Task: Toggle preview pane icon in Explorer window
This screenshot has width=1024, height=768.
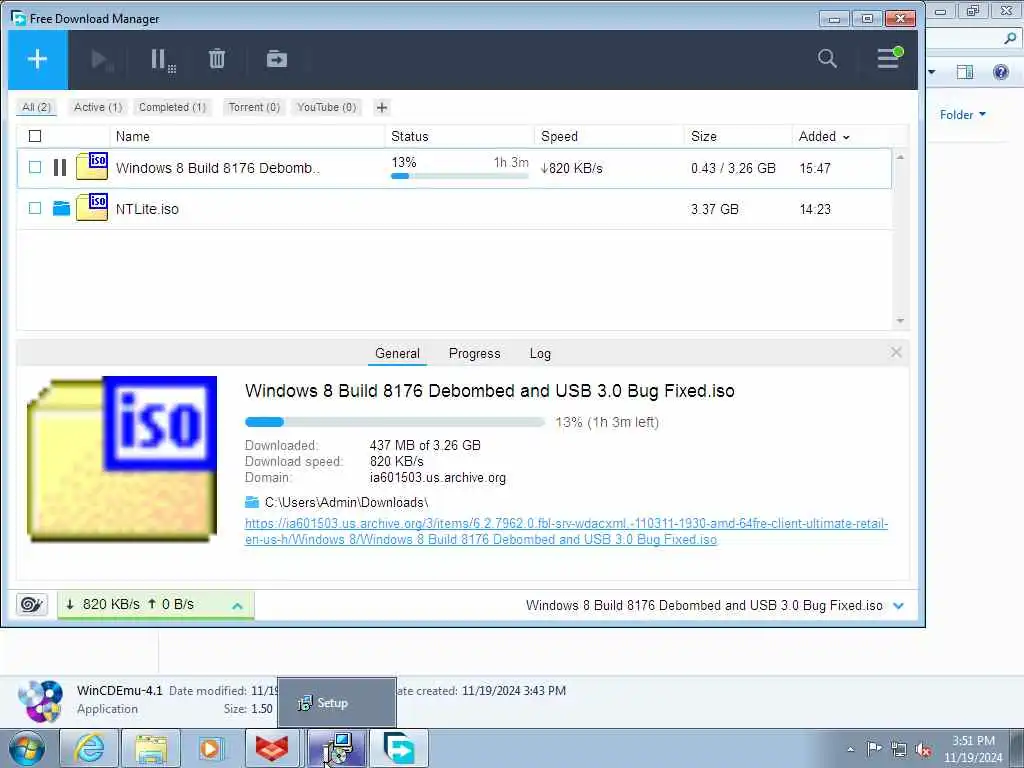Action: [x=965, y=72]
